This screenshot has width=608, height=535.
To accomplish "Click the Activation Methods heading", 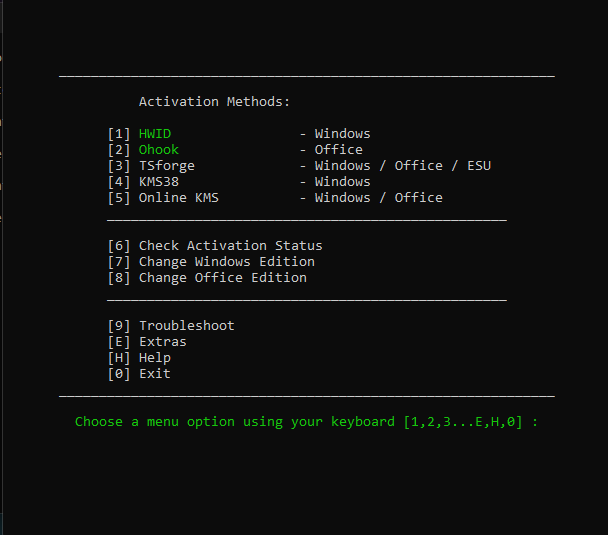I will coord(214,102).
